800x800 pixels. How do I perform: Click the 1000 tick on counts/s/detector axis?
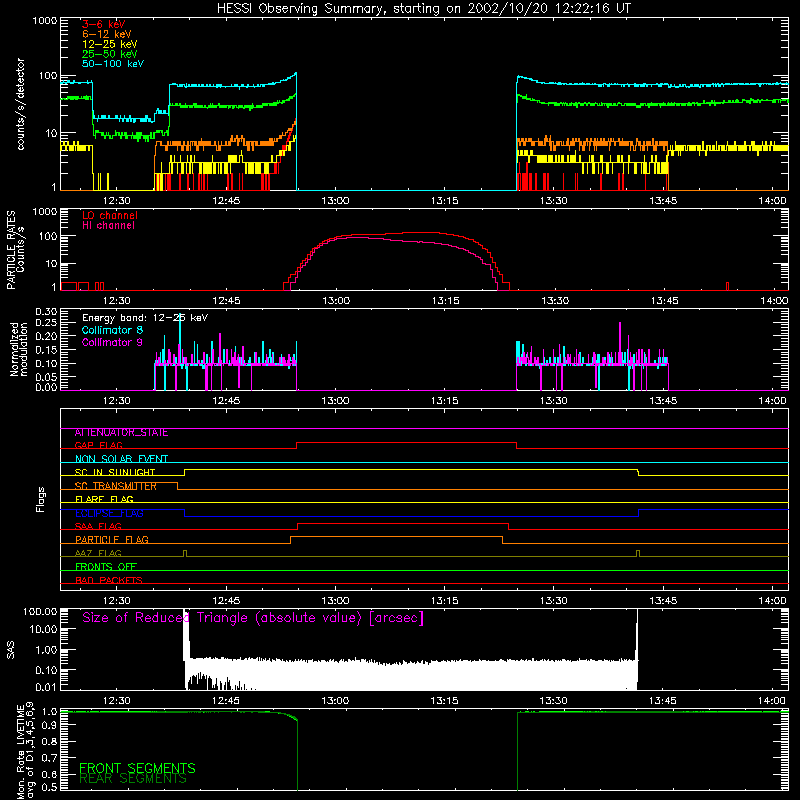pos(44,21)
